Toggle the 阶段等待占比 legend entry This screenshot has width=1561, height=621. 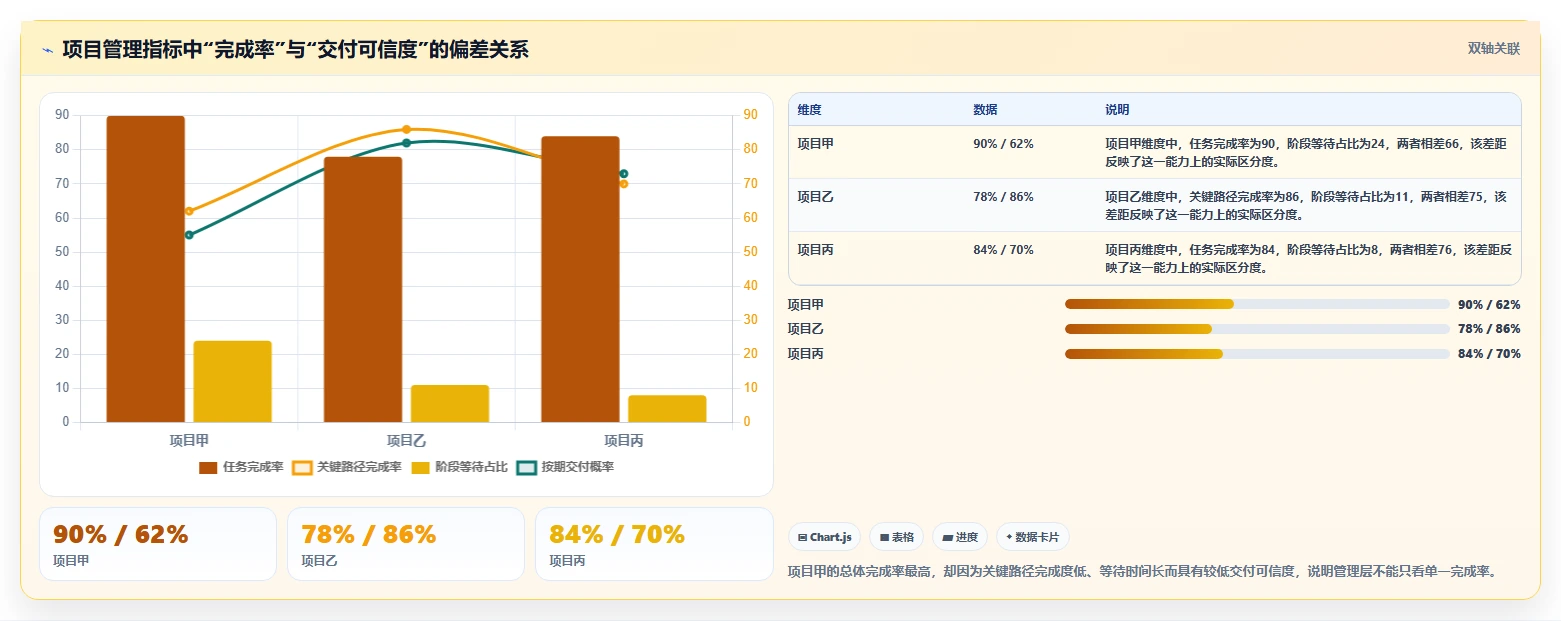(460, 467)
